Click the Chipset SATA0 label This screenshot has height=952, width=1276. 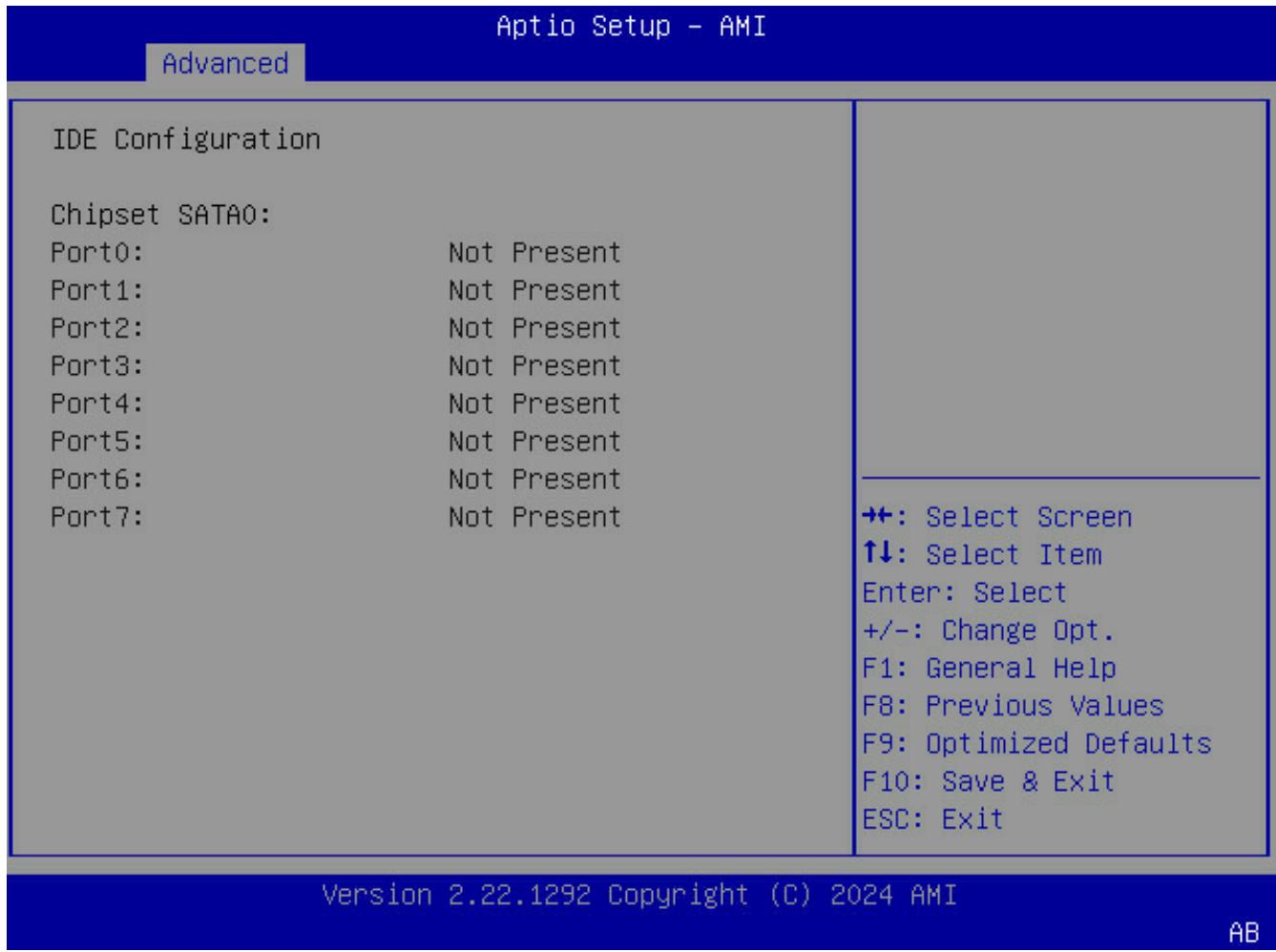point(162,215)
